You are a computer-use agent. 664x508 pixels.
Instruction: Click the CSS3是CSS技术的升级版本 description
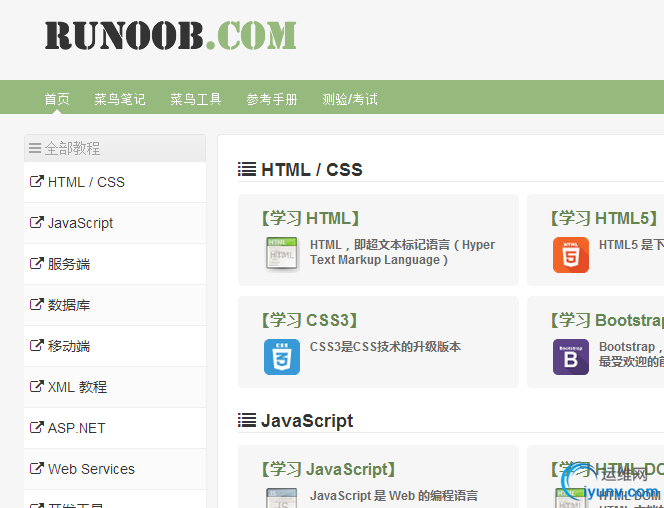pos(385,347)
